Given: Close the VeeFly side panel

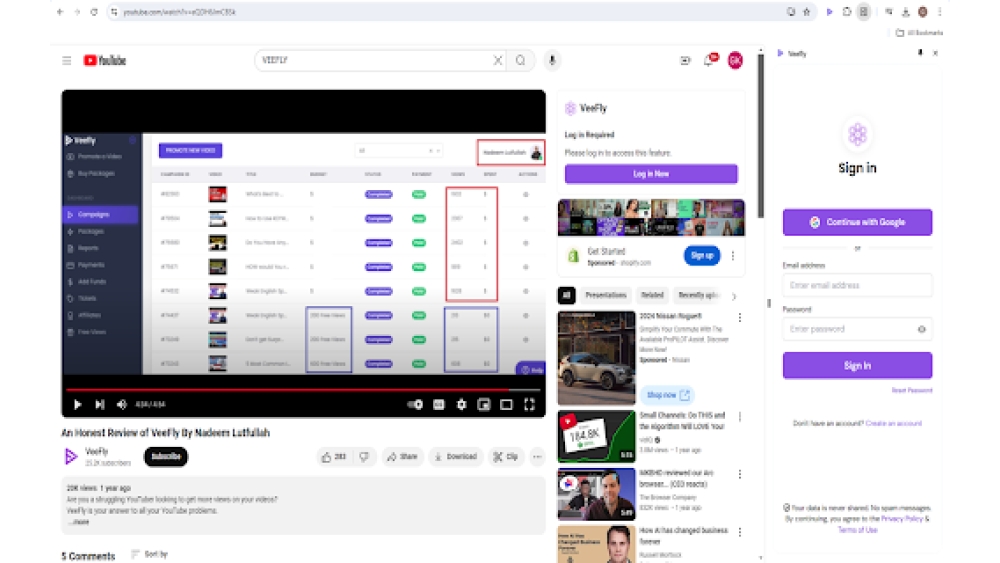Looking at the screenshot, I should coord(935,54).
